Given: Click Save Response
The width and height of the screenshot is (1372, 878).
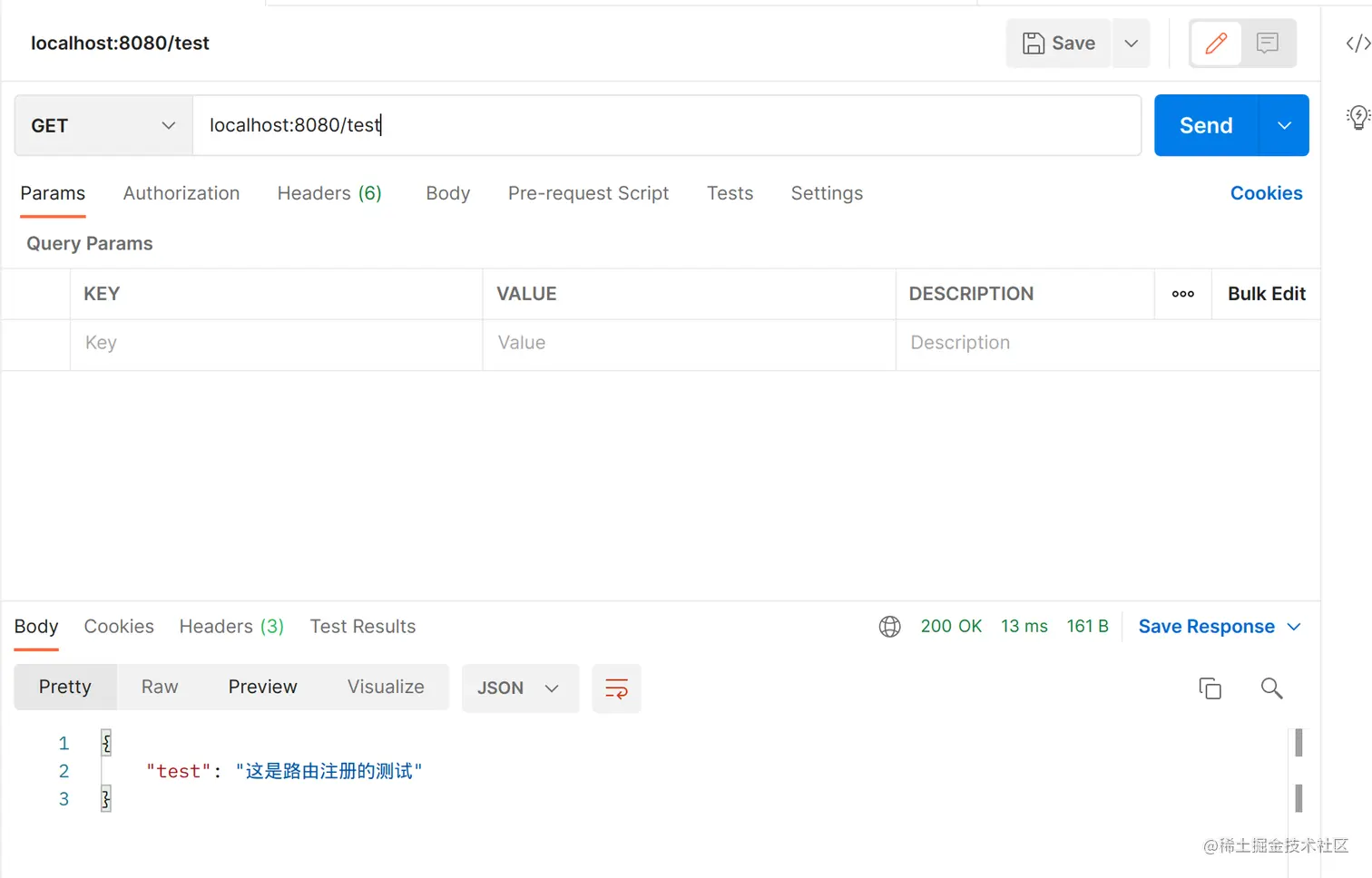Looking at the screenshot, I should click(x=1207, y=627).
